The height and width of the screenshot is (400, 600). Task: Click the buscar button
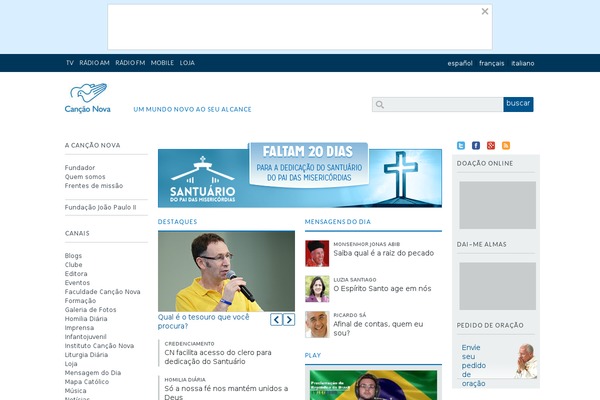[518, 104]
